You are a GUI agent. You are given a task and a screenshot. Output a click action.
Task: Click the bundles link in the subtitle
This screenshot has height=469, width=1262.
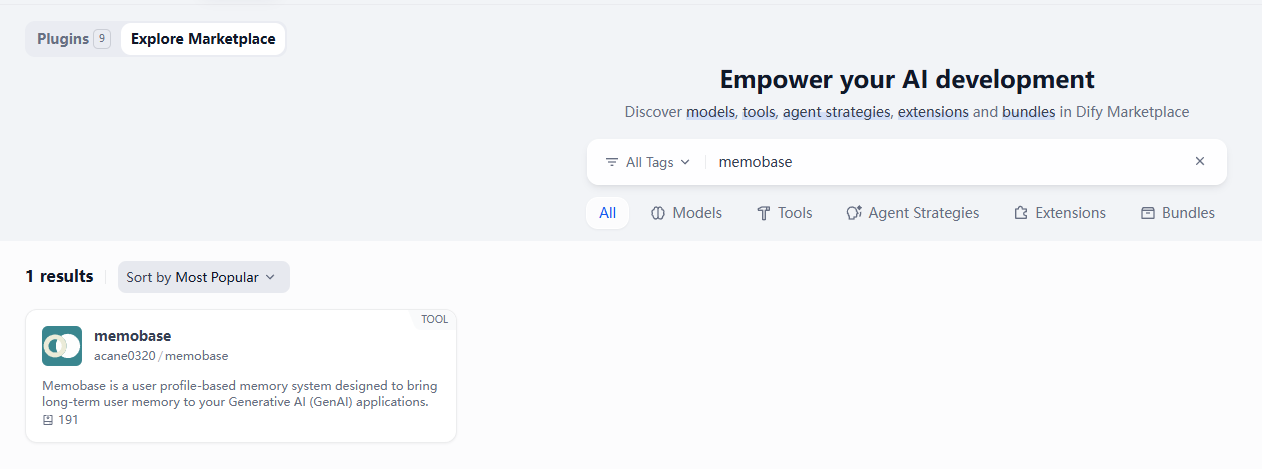tap(1028, 112)
